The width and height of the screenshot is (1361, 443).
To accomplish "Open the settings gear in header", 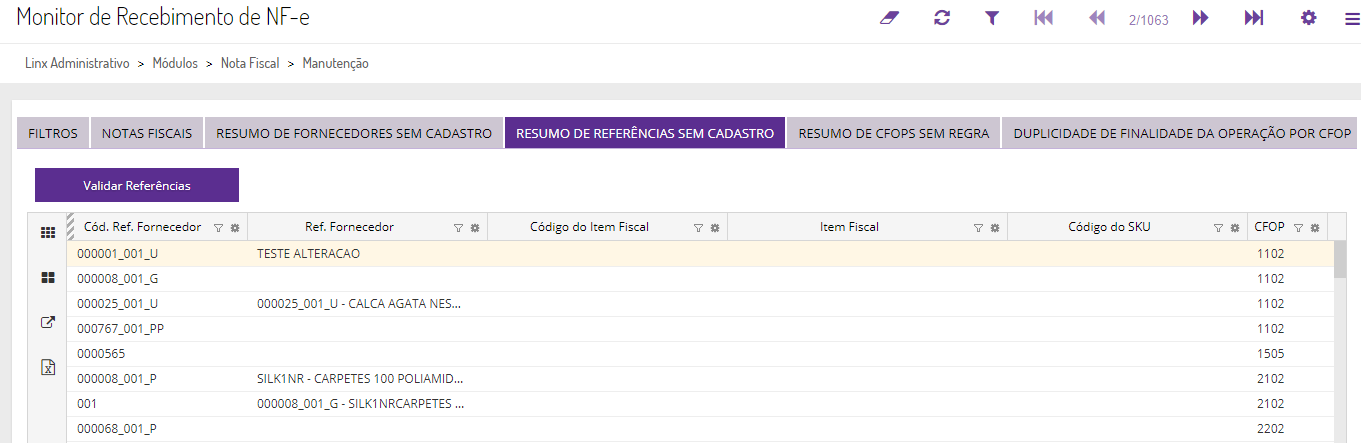I will (x=1308, y=18).
